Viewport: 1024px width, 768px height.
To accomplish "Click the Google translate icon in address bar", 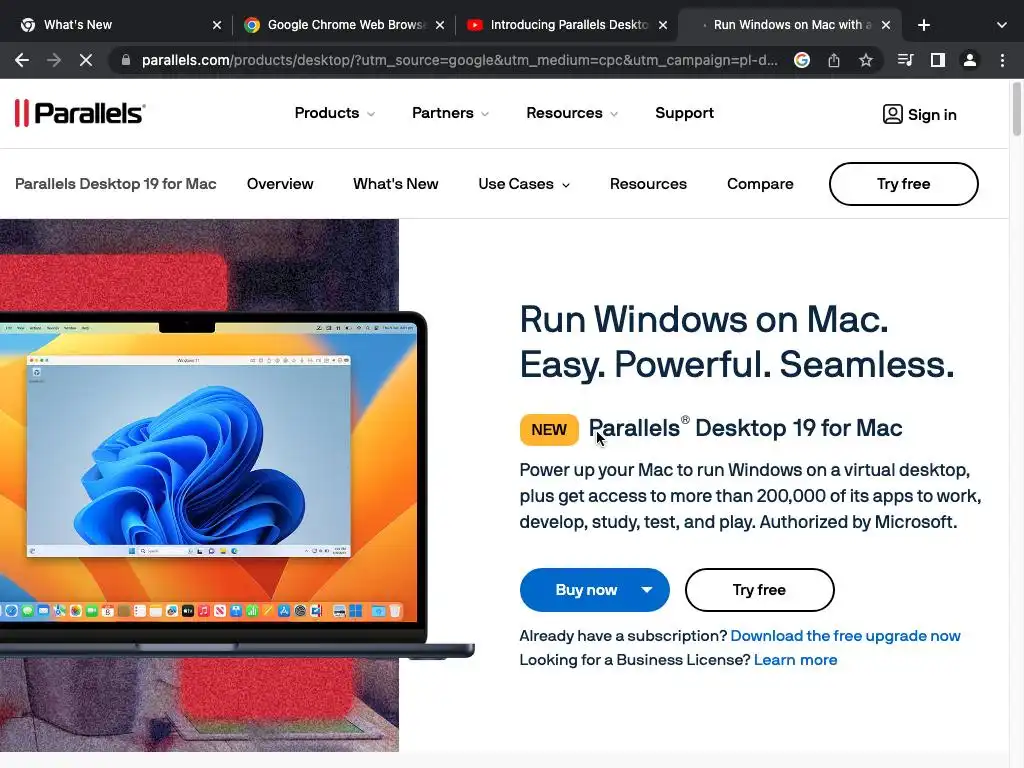I will [x=802, y=60].
